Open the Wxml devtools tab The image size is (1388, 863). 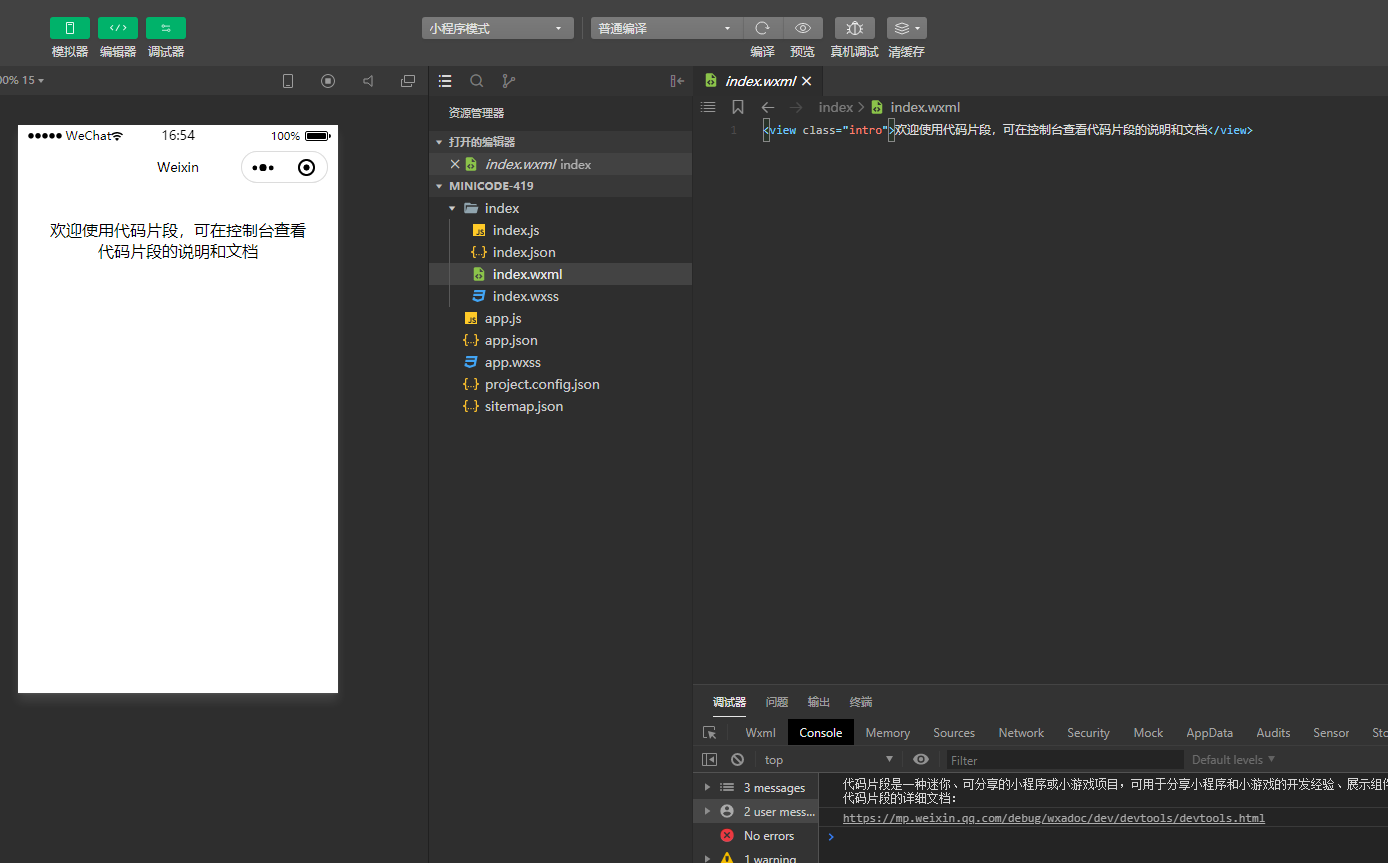coord(760,733)
